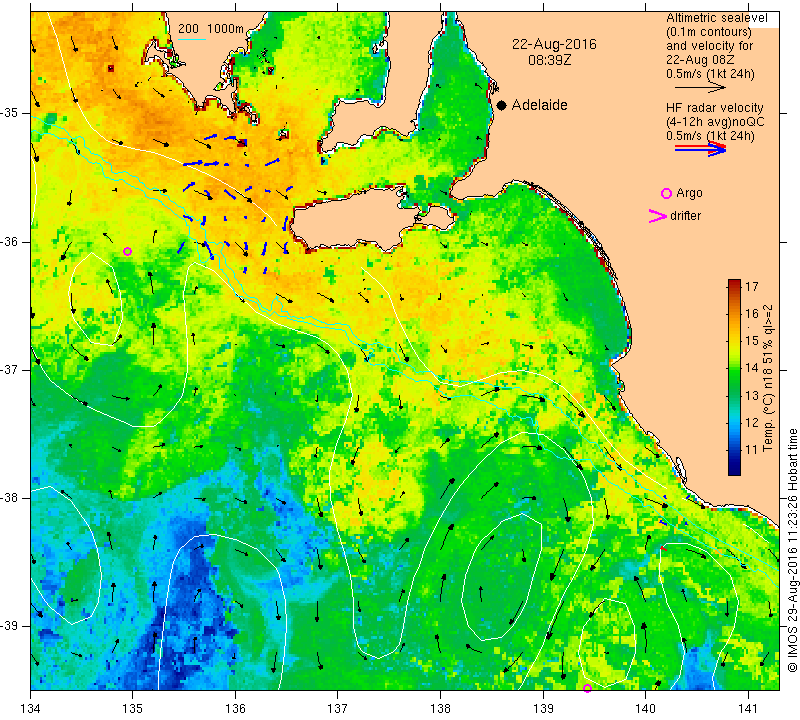
Task: Click the longitude label '137'
Action: pyautogui.click(x=337, y=709)
